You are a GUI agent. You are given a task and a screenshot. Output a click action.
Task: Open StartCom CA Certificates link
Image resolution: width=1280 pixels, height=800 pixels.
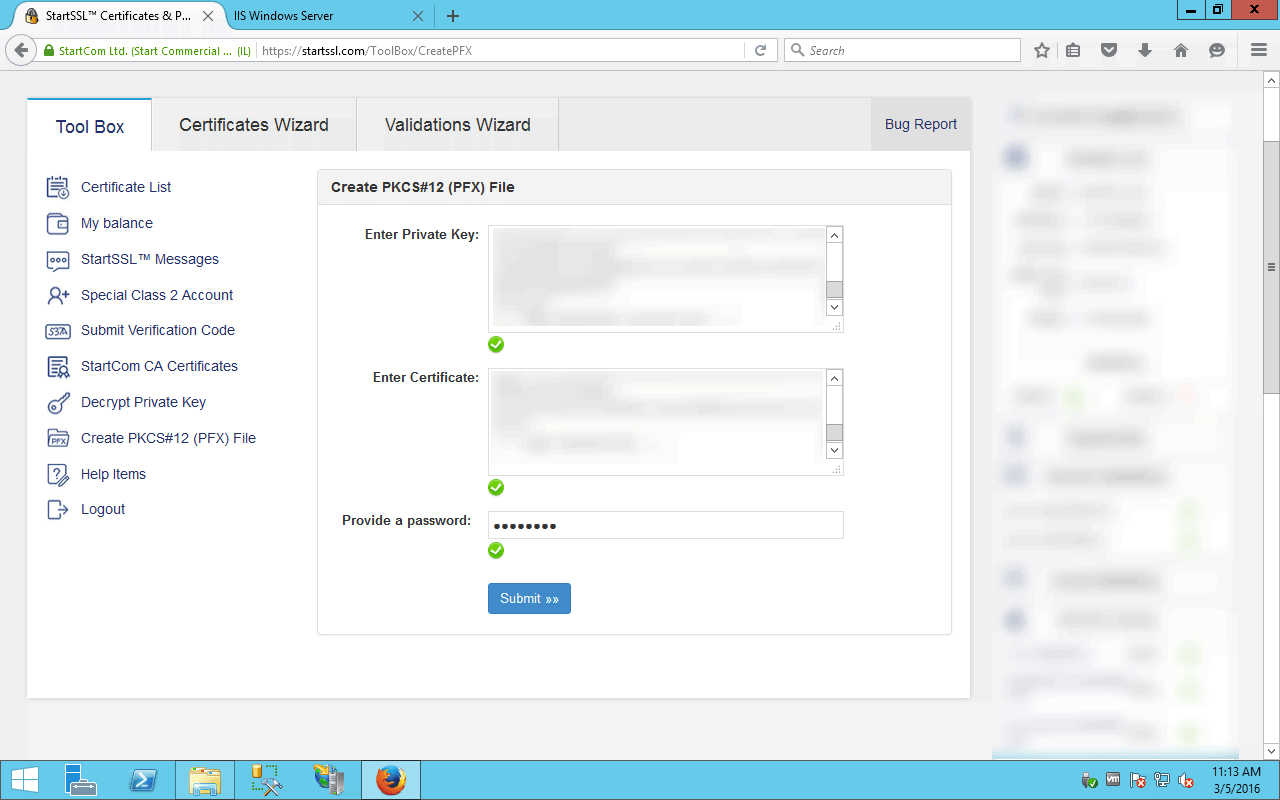click(x=159, y=366)
